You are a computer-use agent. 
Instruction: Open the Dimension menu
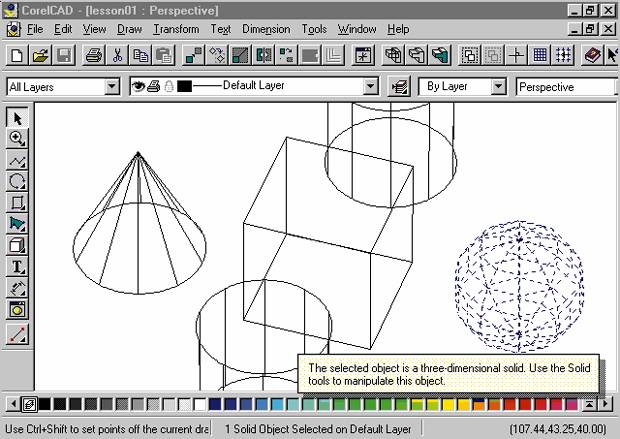click(266, 29)
